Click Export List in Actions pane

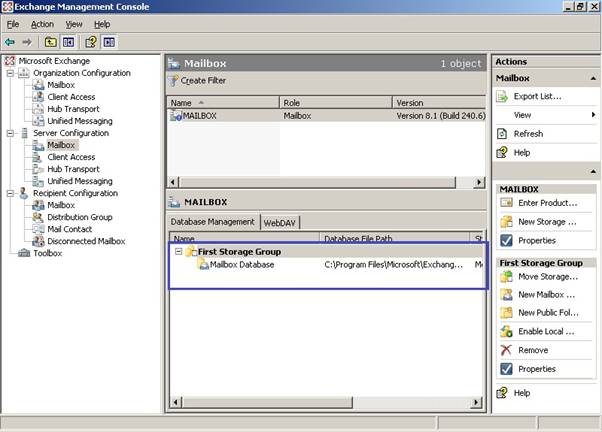tap(538, 96)
